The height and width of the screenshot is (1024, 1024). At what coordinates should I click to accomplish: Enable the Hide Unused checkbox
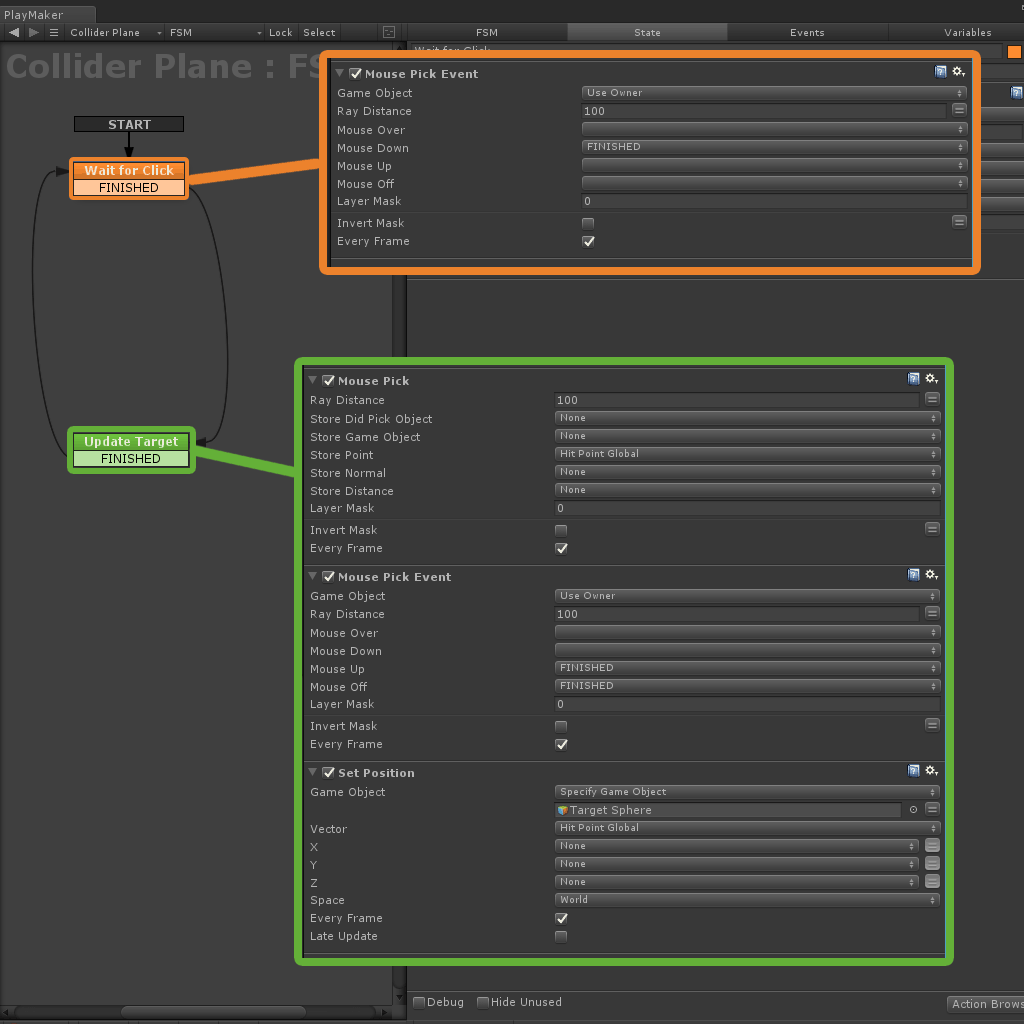(483, 1002)
